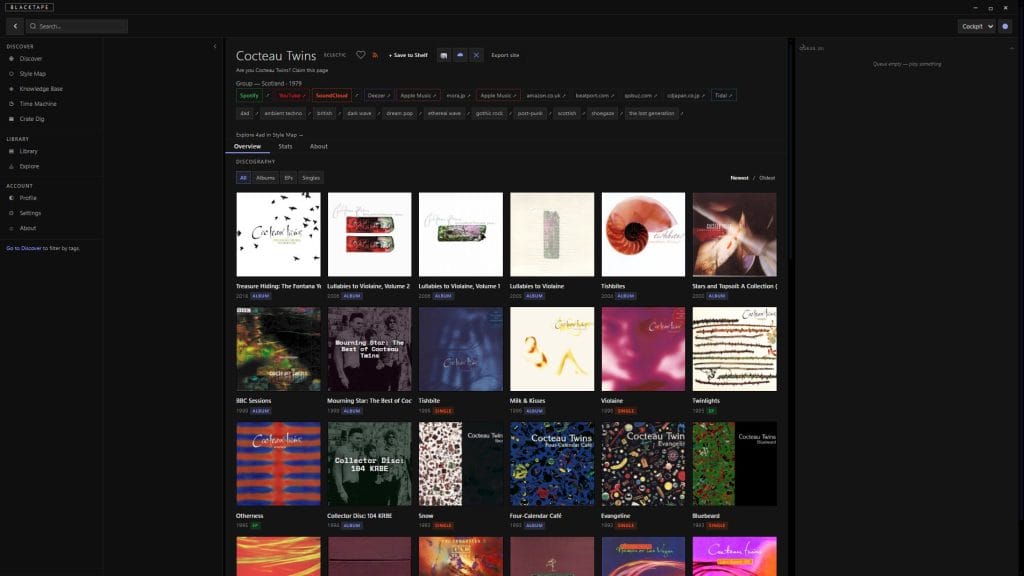Sort the discography by Oldest
The width and height of the screenshot is (1024, 576).
click(x=766, y=178)
